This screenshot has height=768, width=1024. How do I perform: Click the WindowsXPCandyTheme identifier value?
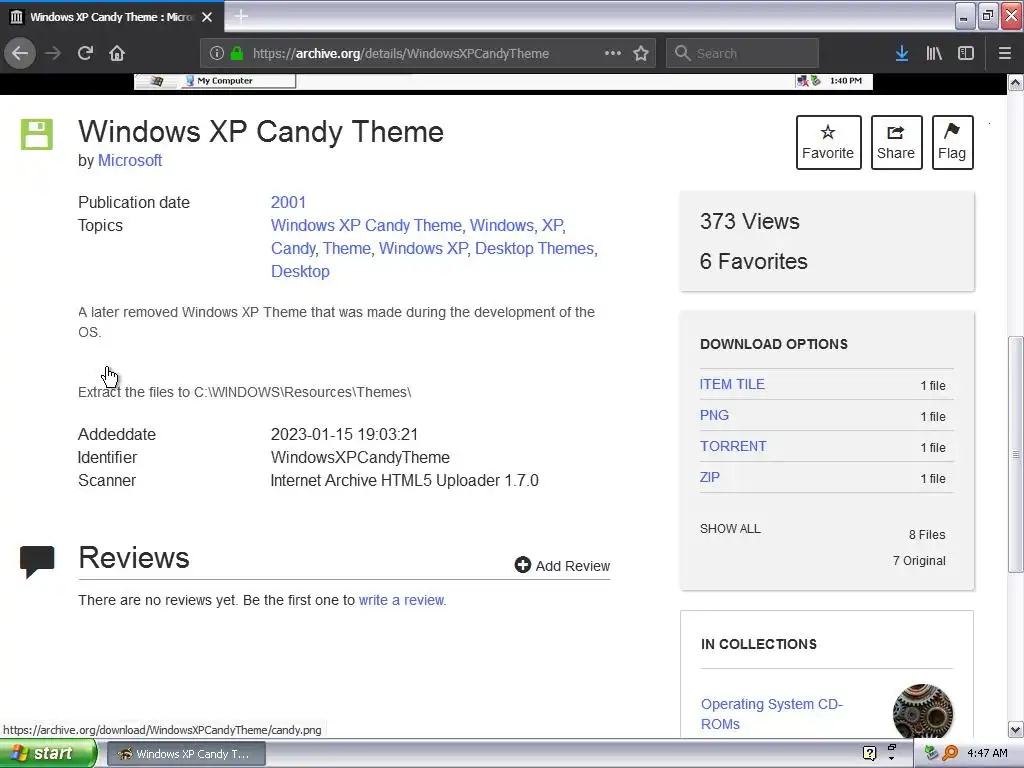(360, 458)
